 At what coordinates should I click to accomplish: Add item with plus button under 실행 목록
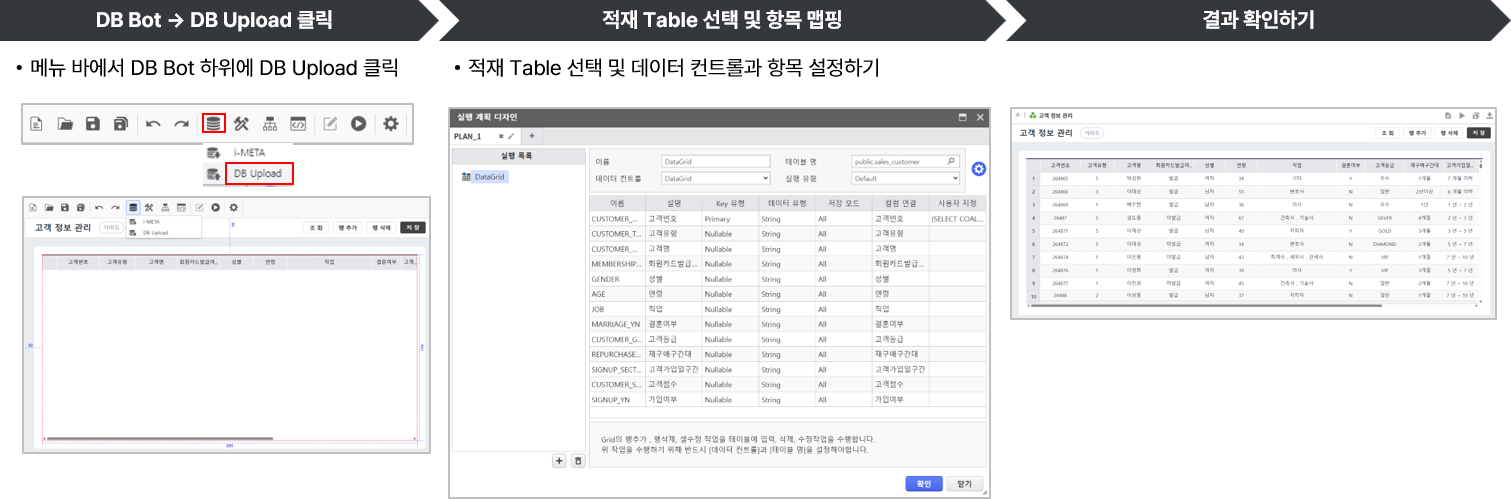(560, 461)
